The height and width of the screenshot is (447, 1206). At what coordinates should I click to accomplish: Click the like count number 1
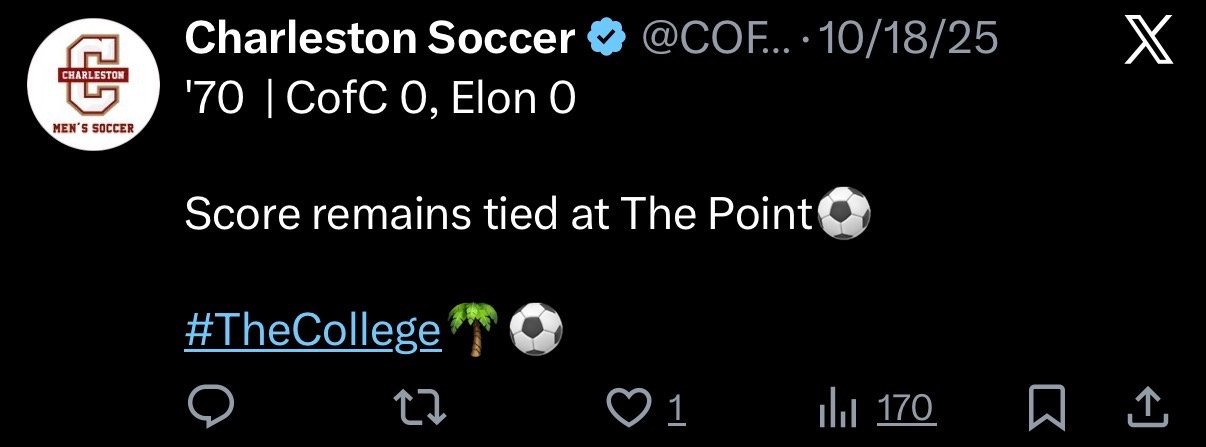pos(675,408)
